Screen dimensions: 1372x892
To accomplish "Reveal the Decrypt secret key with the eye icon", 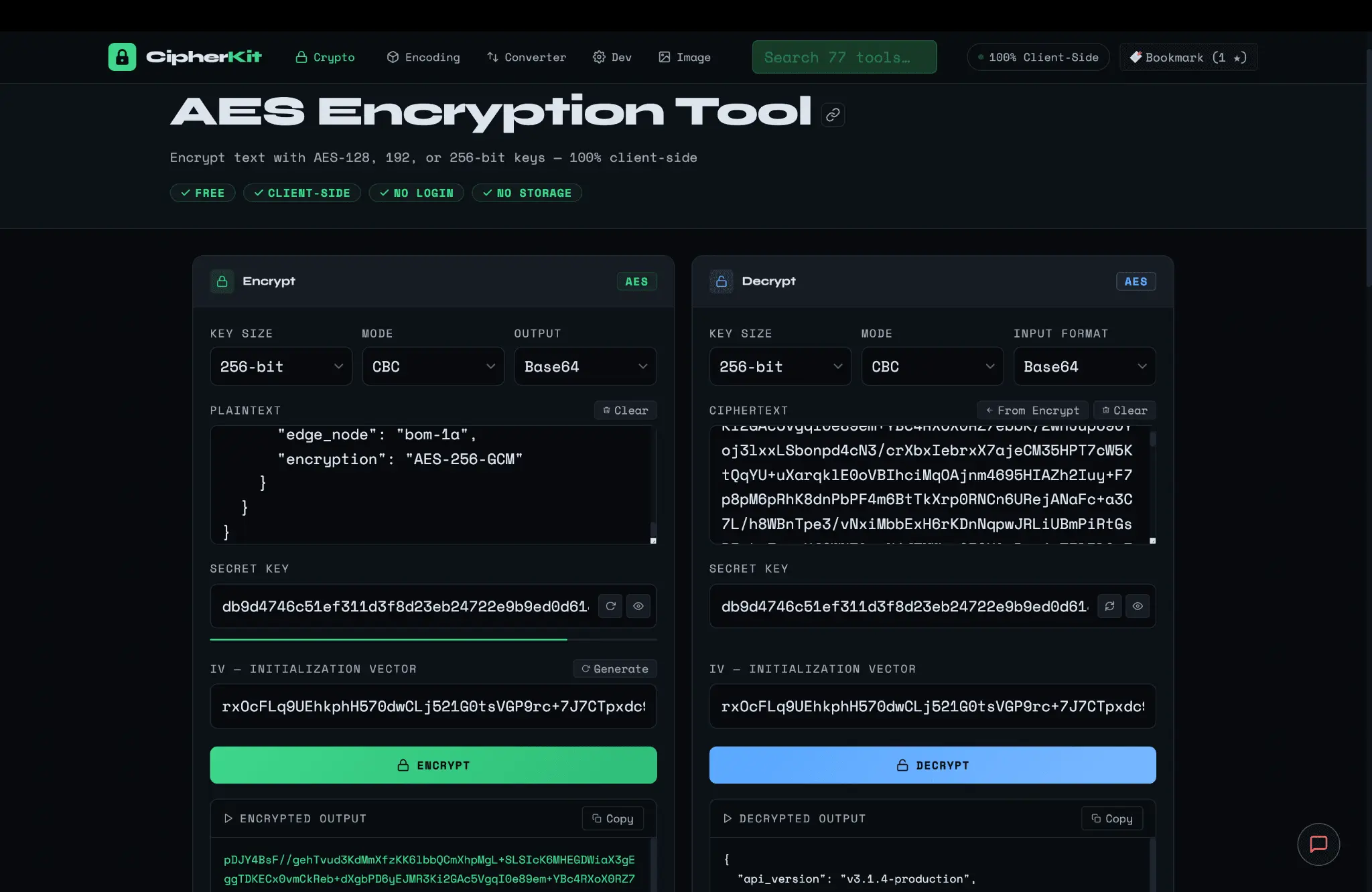I will point(1138,606).
